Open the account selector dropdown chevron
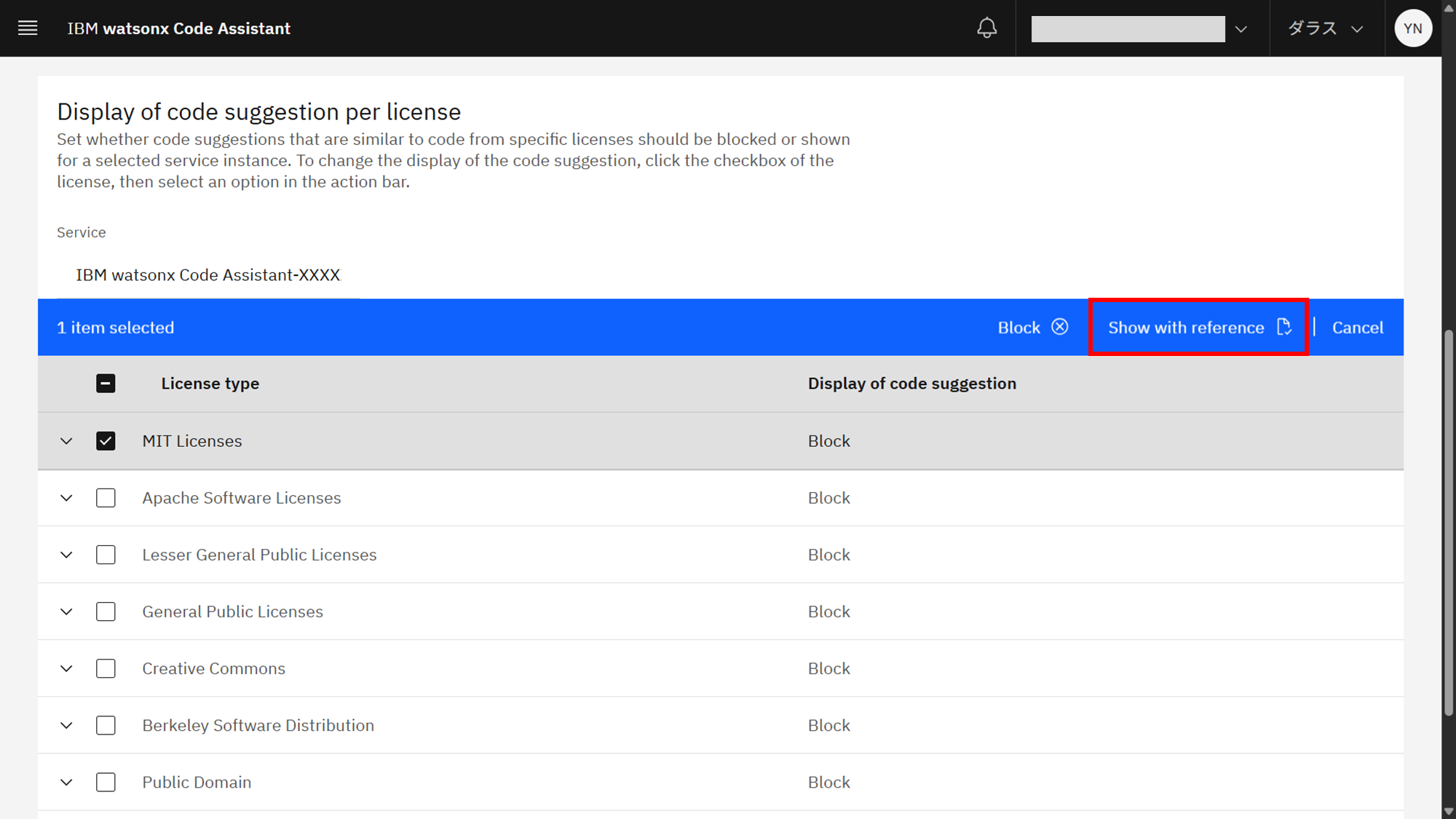The height and width of the screenshot is (819, 1456). click(x=1241, y=29)
